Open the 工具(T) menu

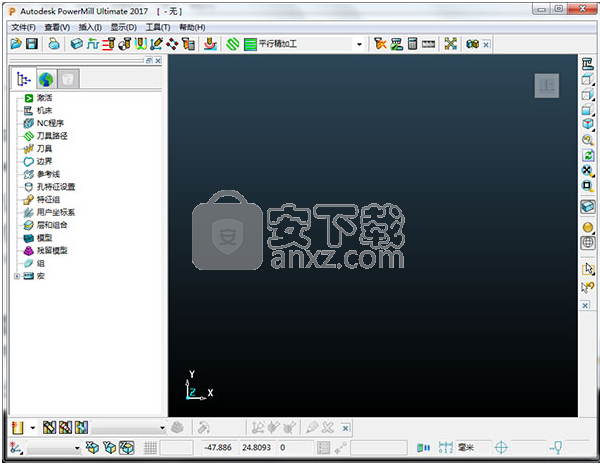point(158,28)
